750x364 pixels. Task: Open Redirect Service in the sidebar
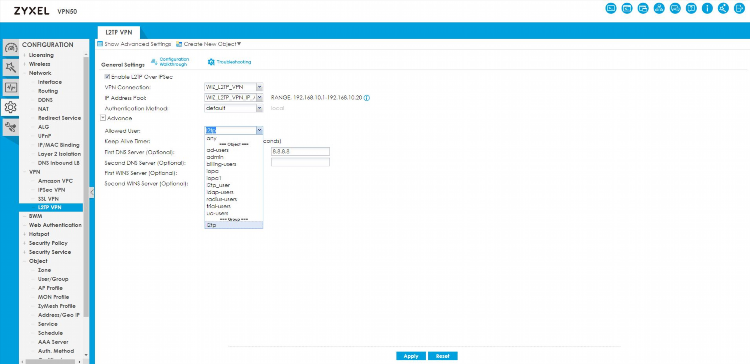[x=59, y=118]
